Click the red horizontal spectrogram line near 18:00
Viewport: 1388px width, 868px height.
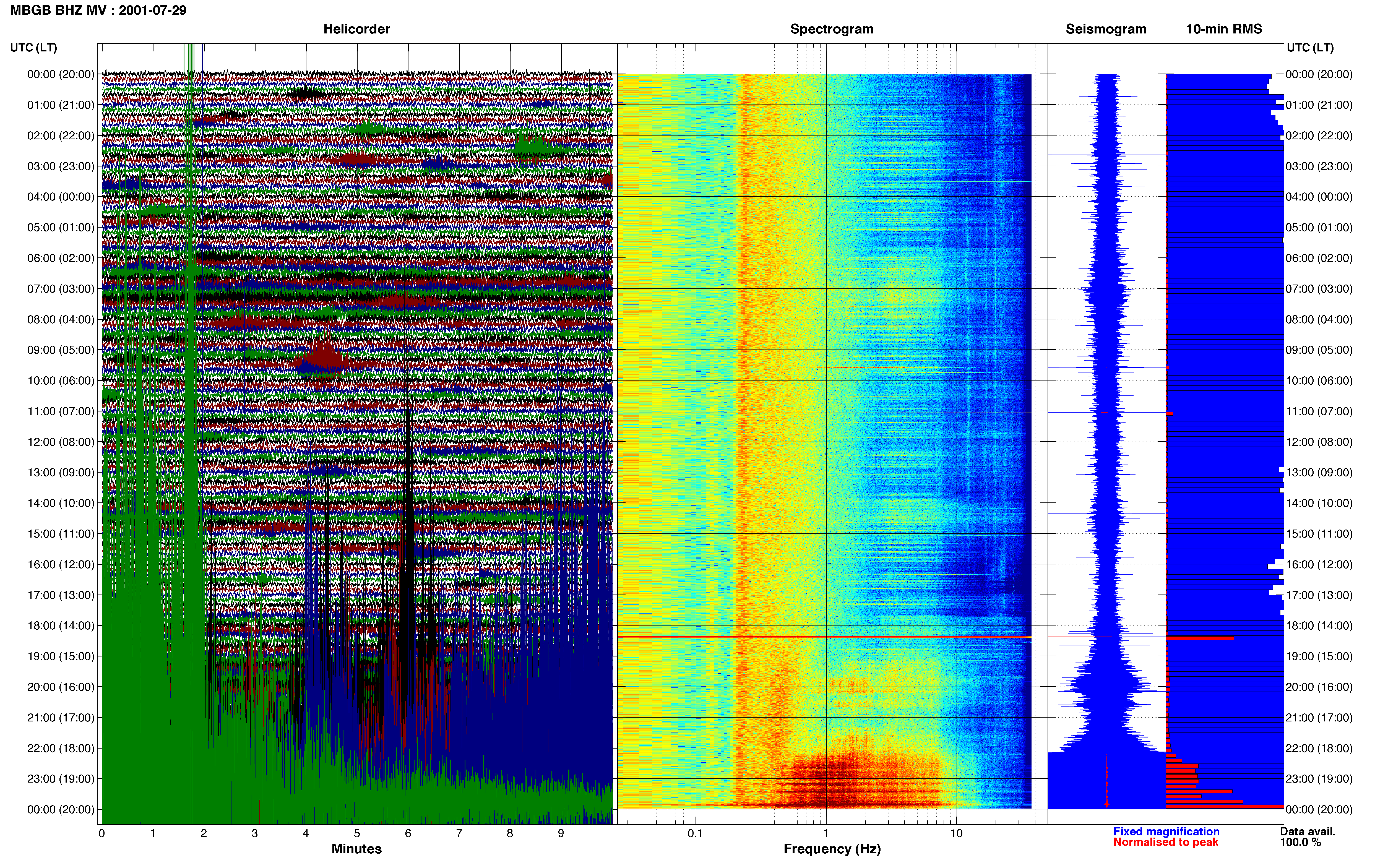point(824,637)
